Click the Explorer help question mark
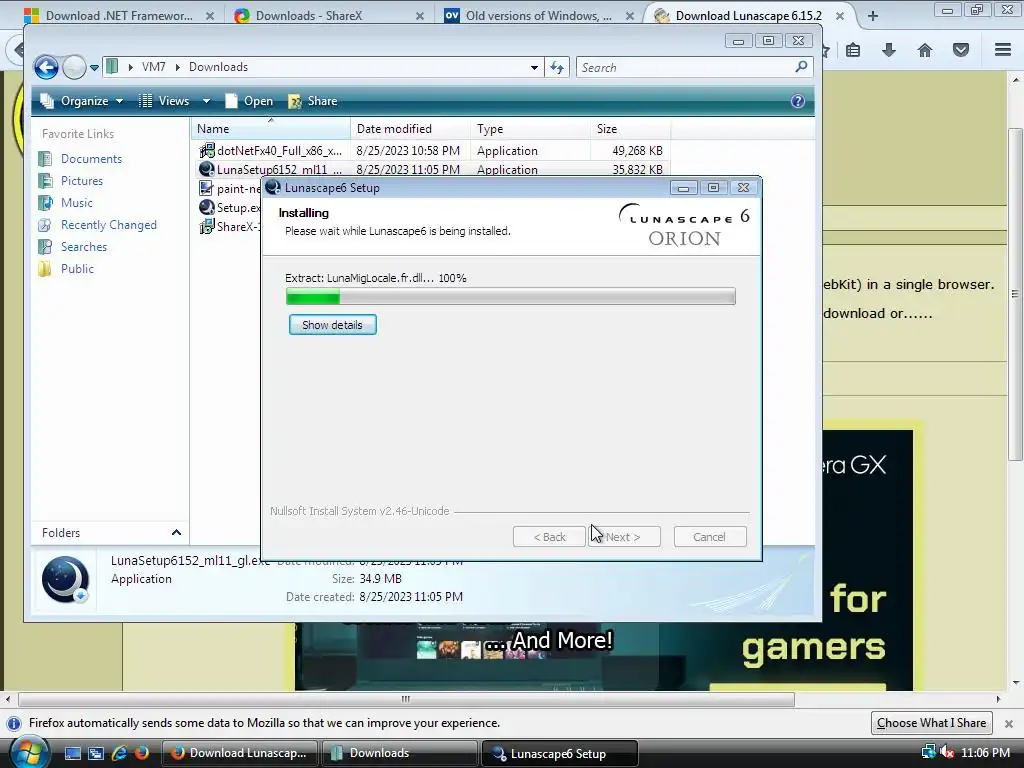The width and height of the screenshot is (1024, 768). pos(797,101)
